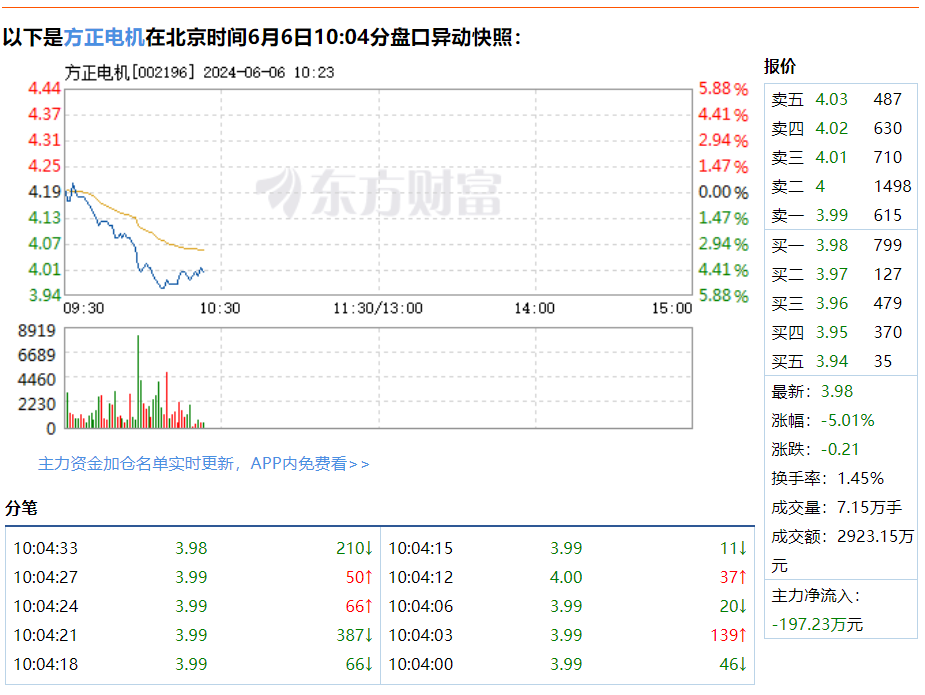Click the 报价 panel heading
Image resolution: width=925 pixels, height=695 pixels.
tap(779, 65)
